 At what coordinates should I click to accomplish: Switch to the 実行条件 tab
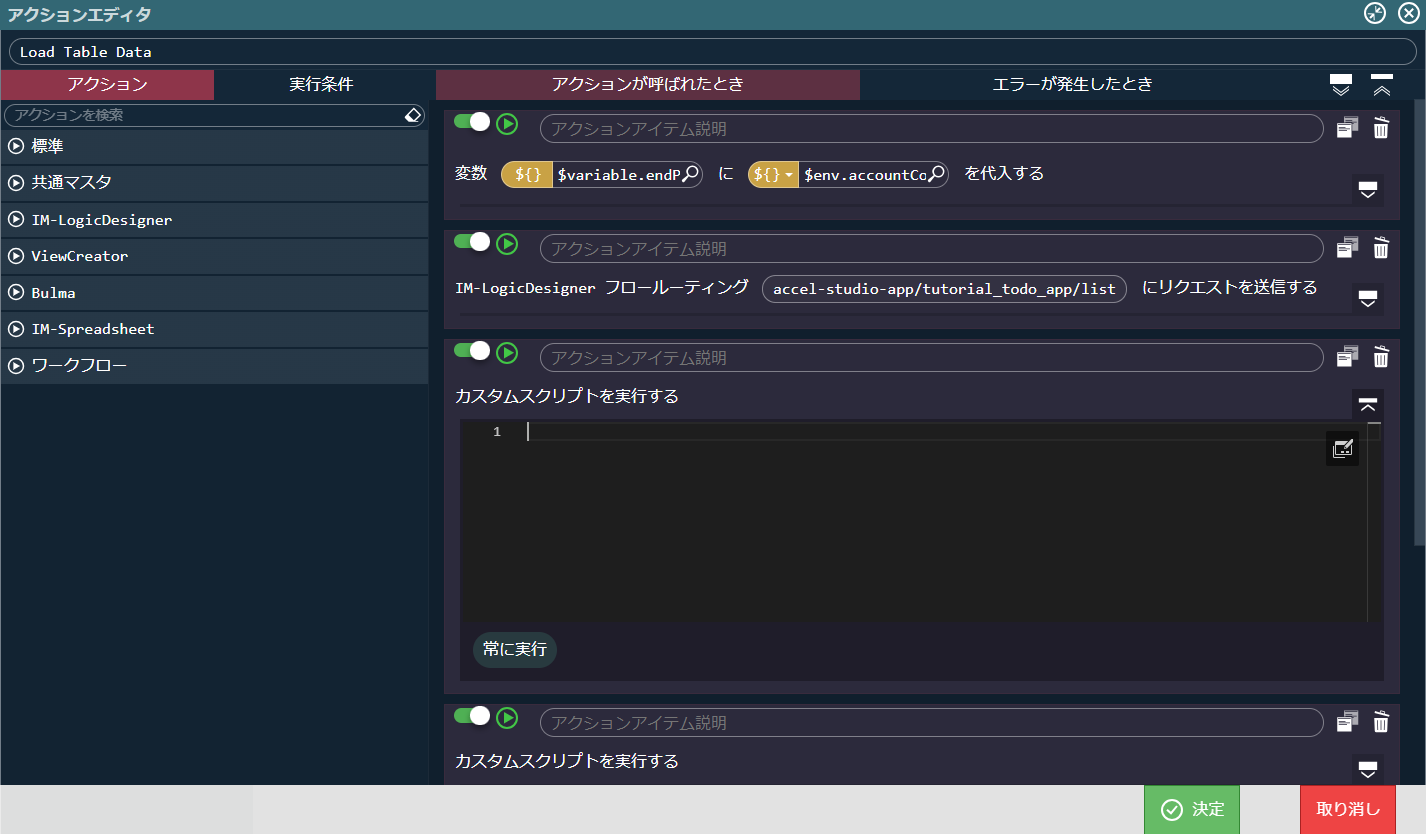pyautogui.click(x=321, y=84)
